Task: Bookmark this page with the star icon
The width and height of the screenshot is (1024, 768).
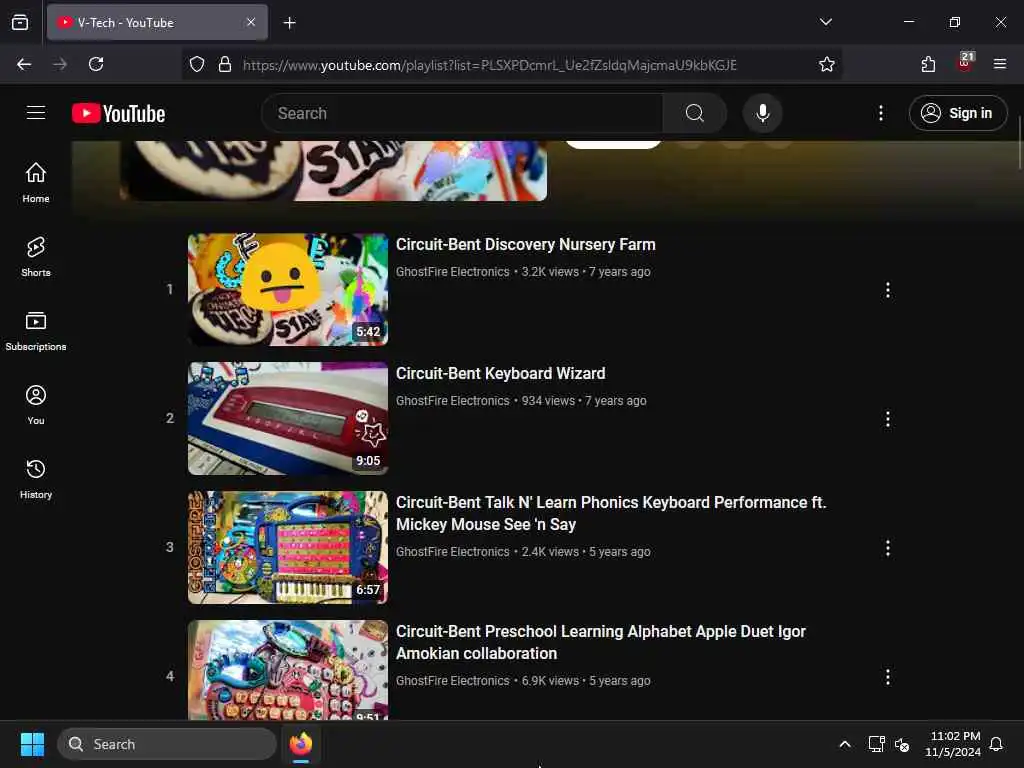Action: coord(826,64)
